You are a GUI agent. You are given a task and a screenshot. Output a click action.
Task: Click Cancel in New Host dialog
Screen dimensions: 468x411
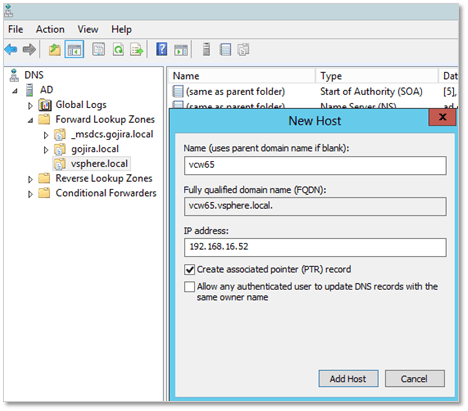pyautogui.click(x=414, y=379)
